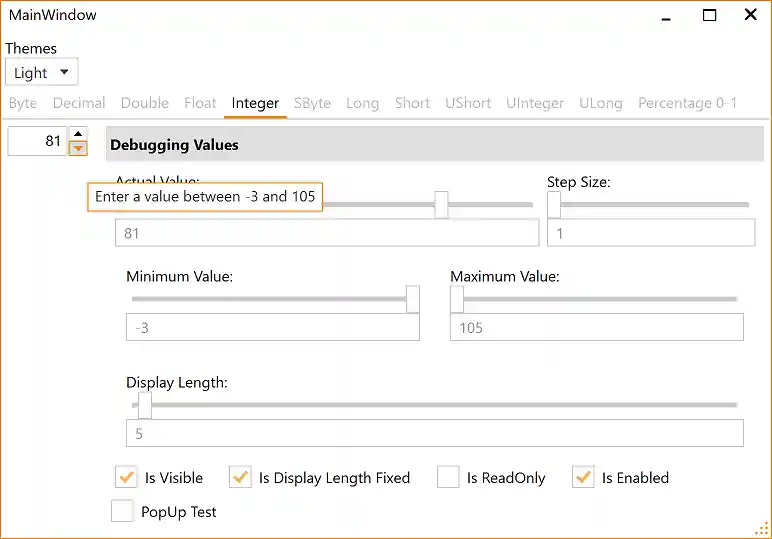Check the PopUp Test checkbox

coord(122,511)
